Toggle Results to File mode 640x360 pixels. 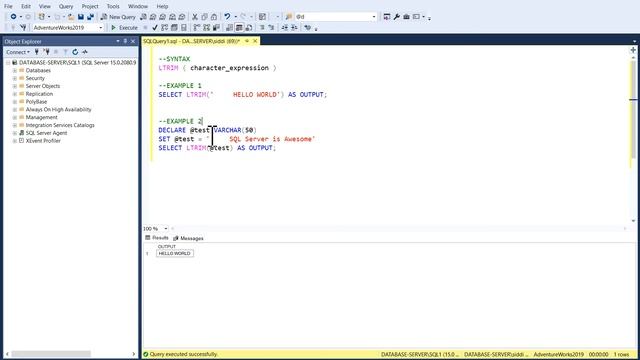click(x=249, y=27)
